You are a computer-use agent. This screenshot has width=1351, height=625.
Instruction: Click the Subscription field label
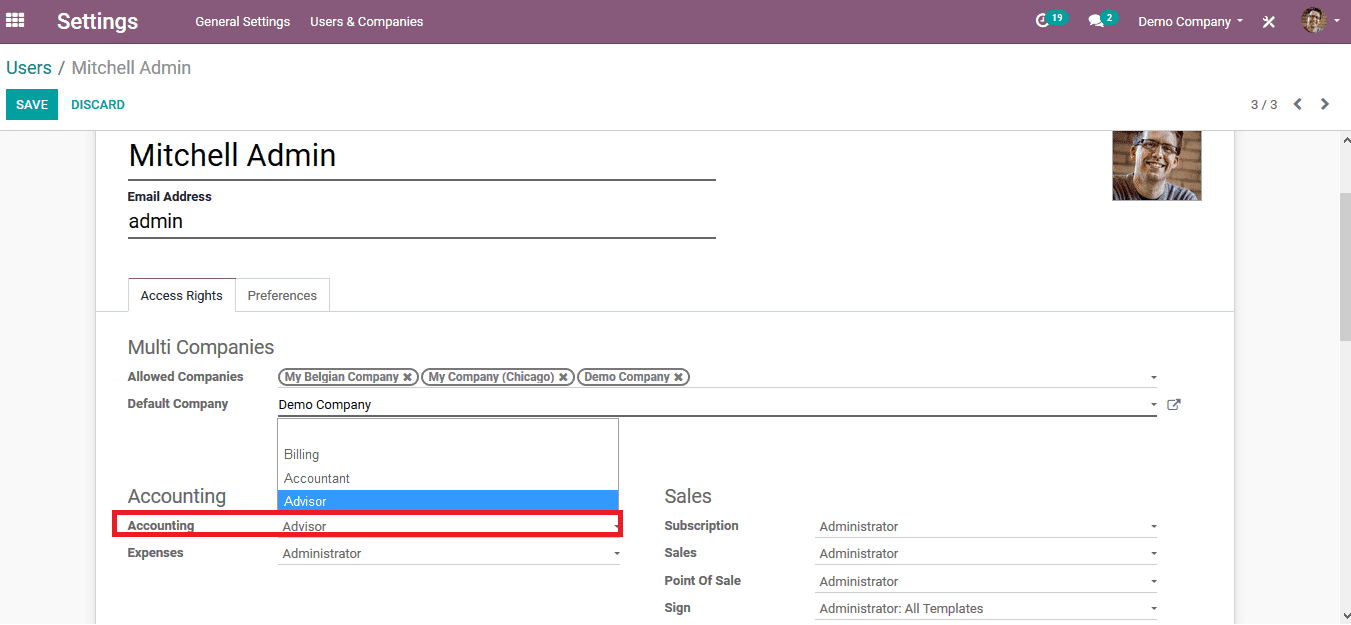pos(701,526)
